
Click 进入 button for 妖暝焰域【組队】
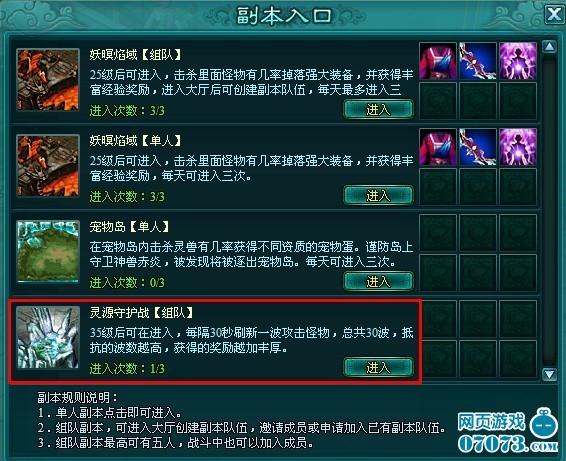(x=378, y=109)
